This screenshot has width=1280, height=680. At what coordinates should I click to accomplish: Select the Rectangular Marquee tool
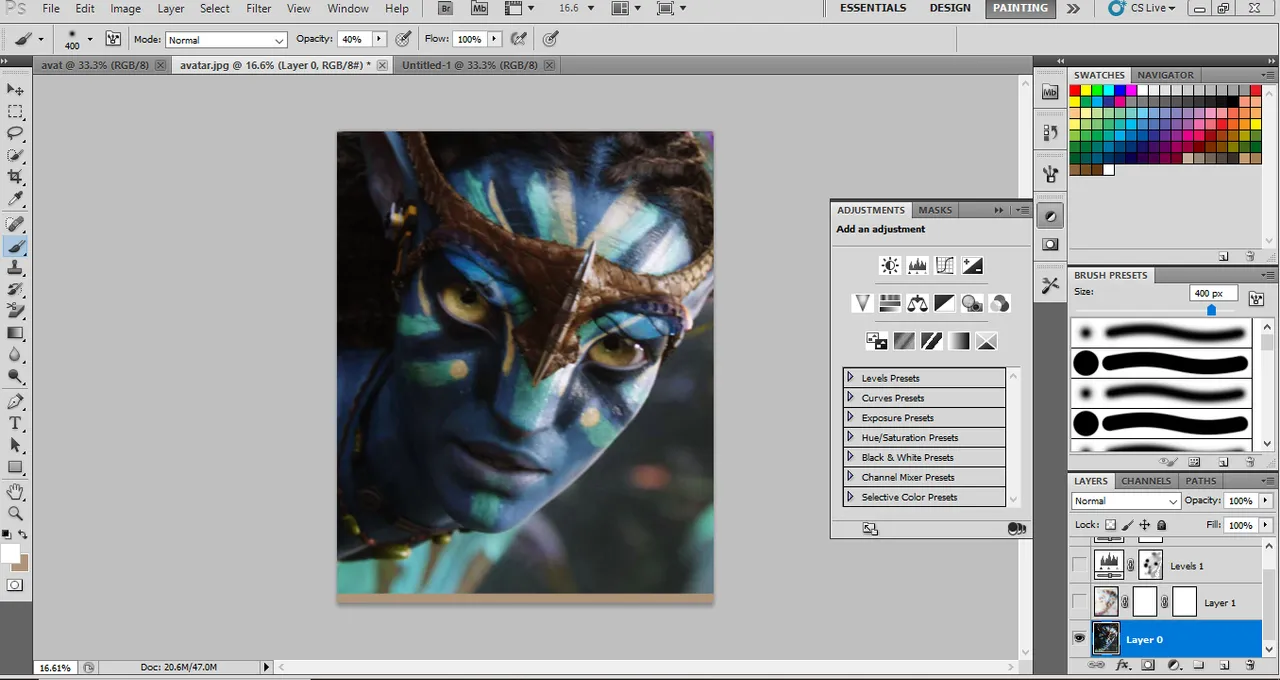point(16,111)
